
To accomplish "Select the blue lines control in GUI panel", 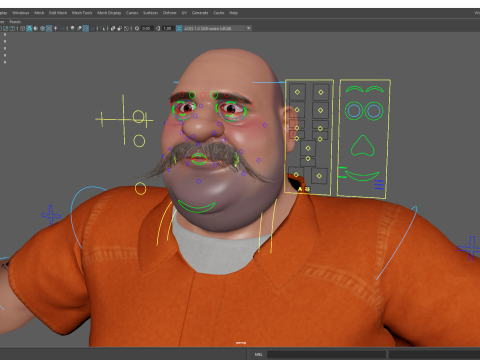I will pos(379,185).
